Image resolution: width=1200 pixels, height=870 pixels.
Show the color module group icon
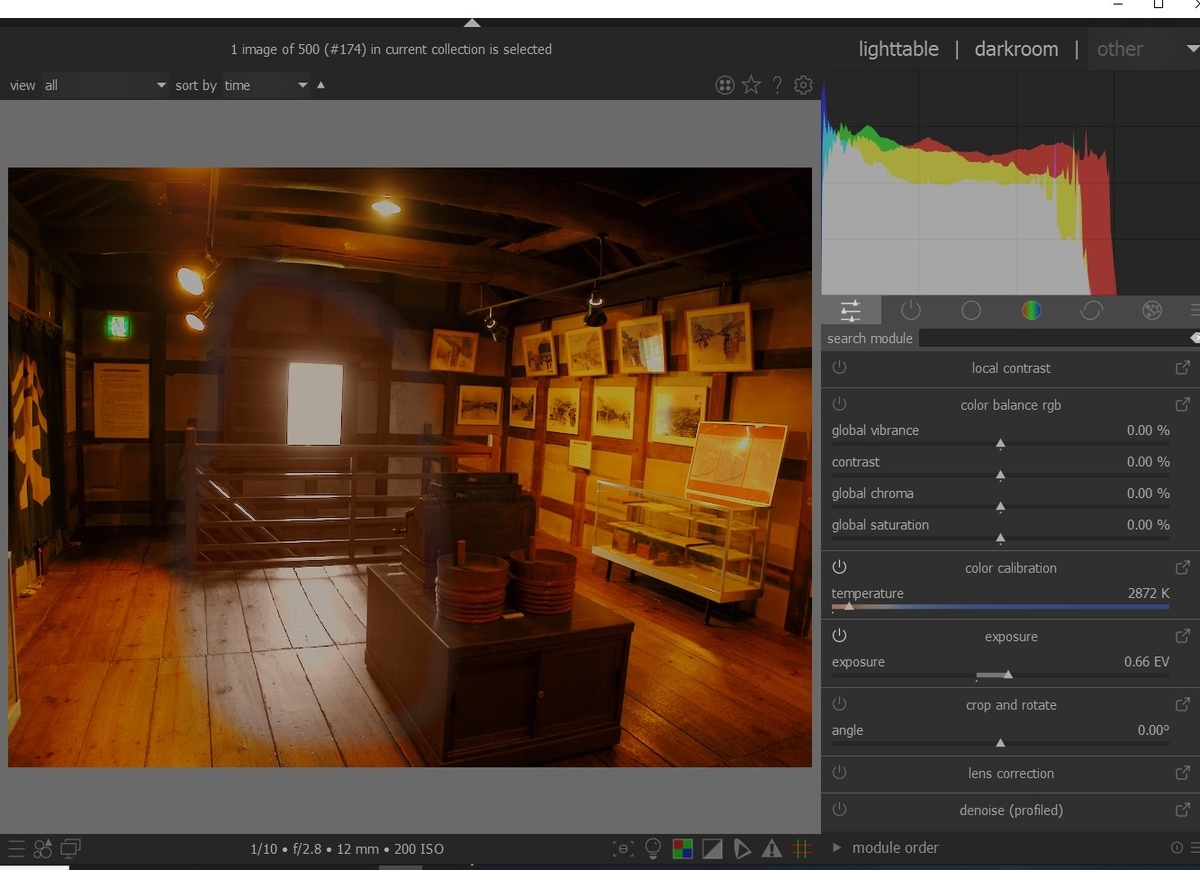click(x=1031, y=310)
